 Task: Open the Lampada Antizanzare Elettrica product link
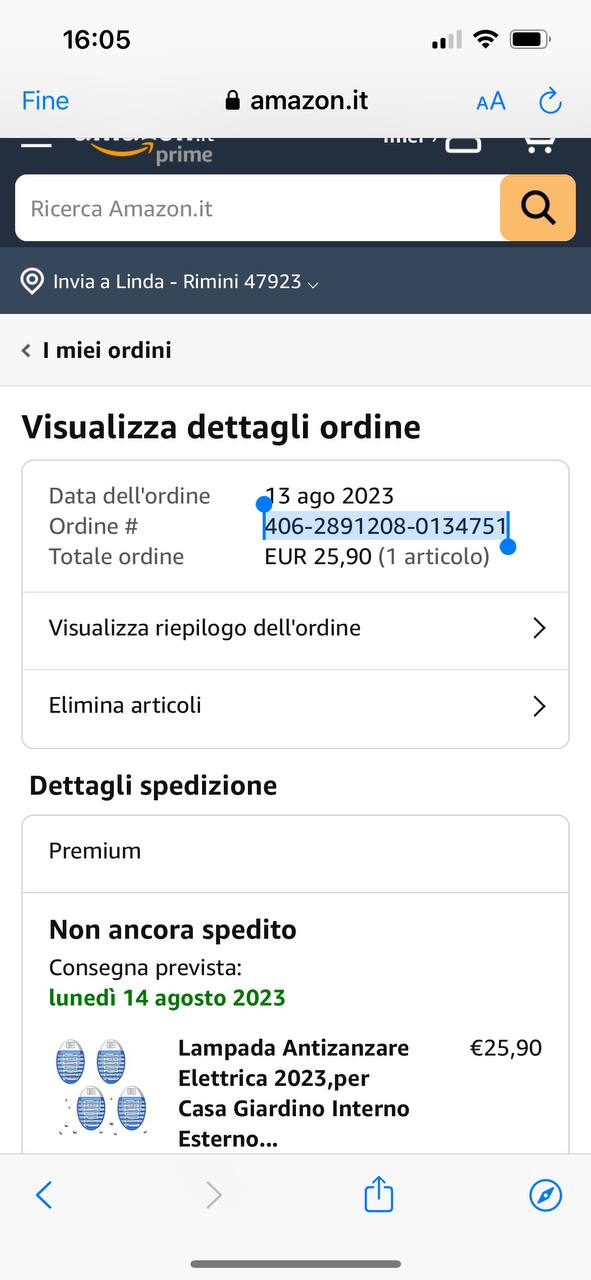click(293, 1094)
